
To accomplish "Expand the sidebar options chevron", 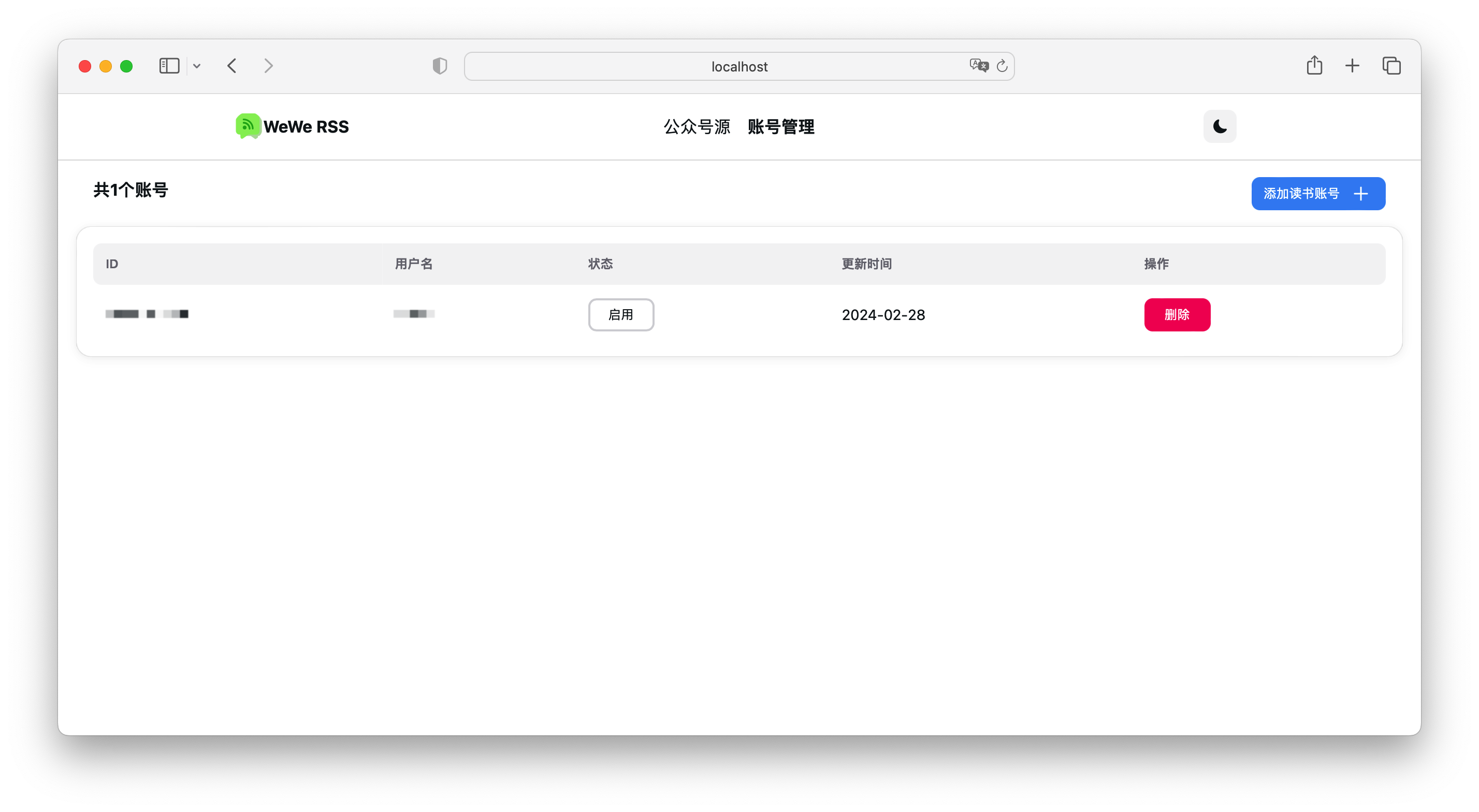I will tap(197, 66).
